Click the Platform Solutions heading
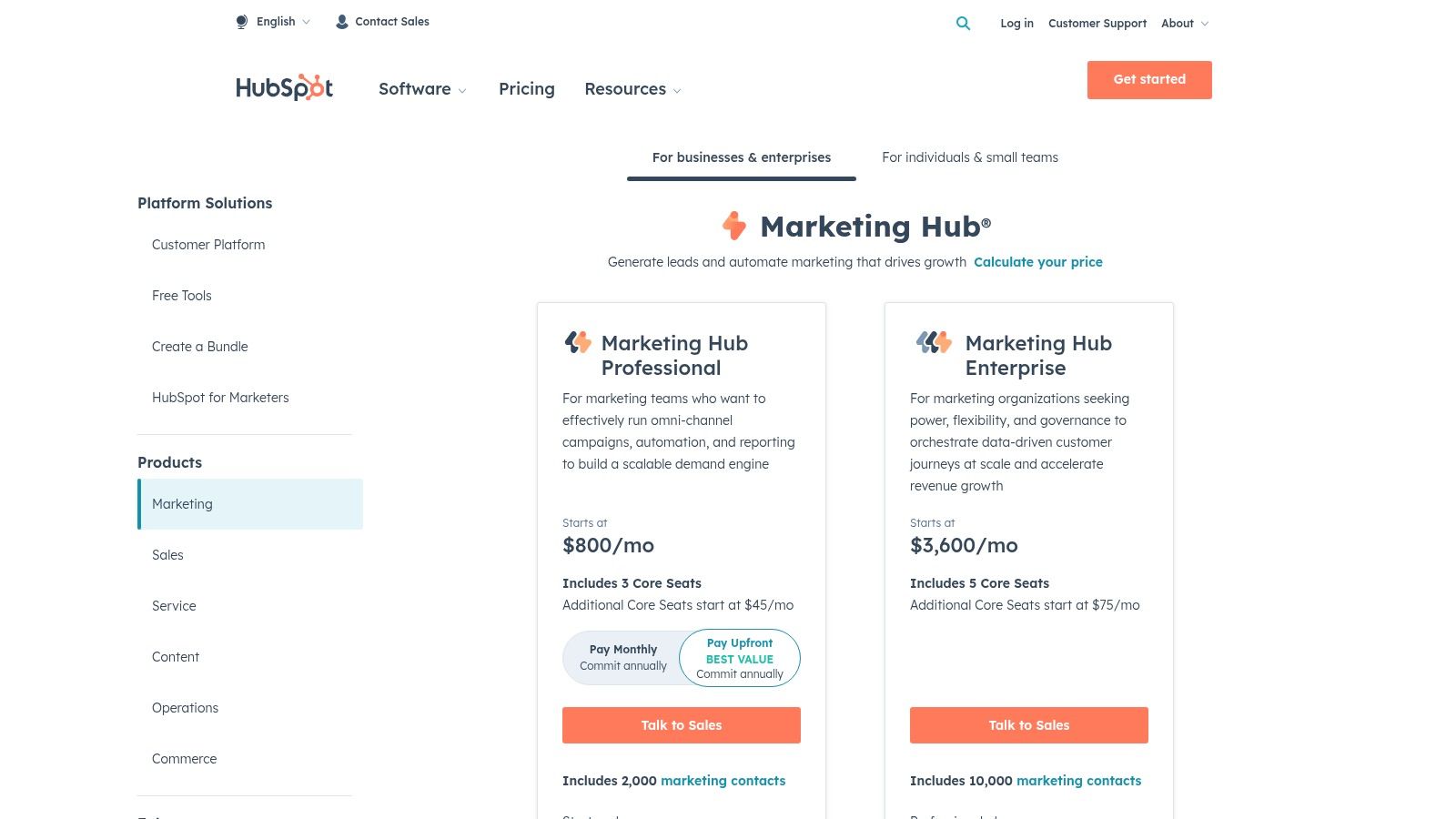Viewport: 1456px width, 819px height. [205, 203]
